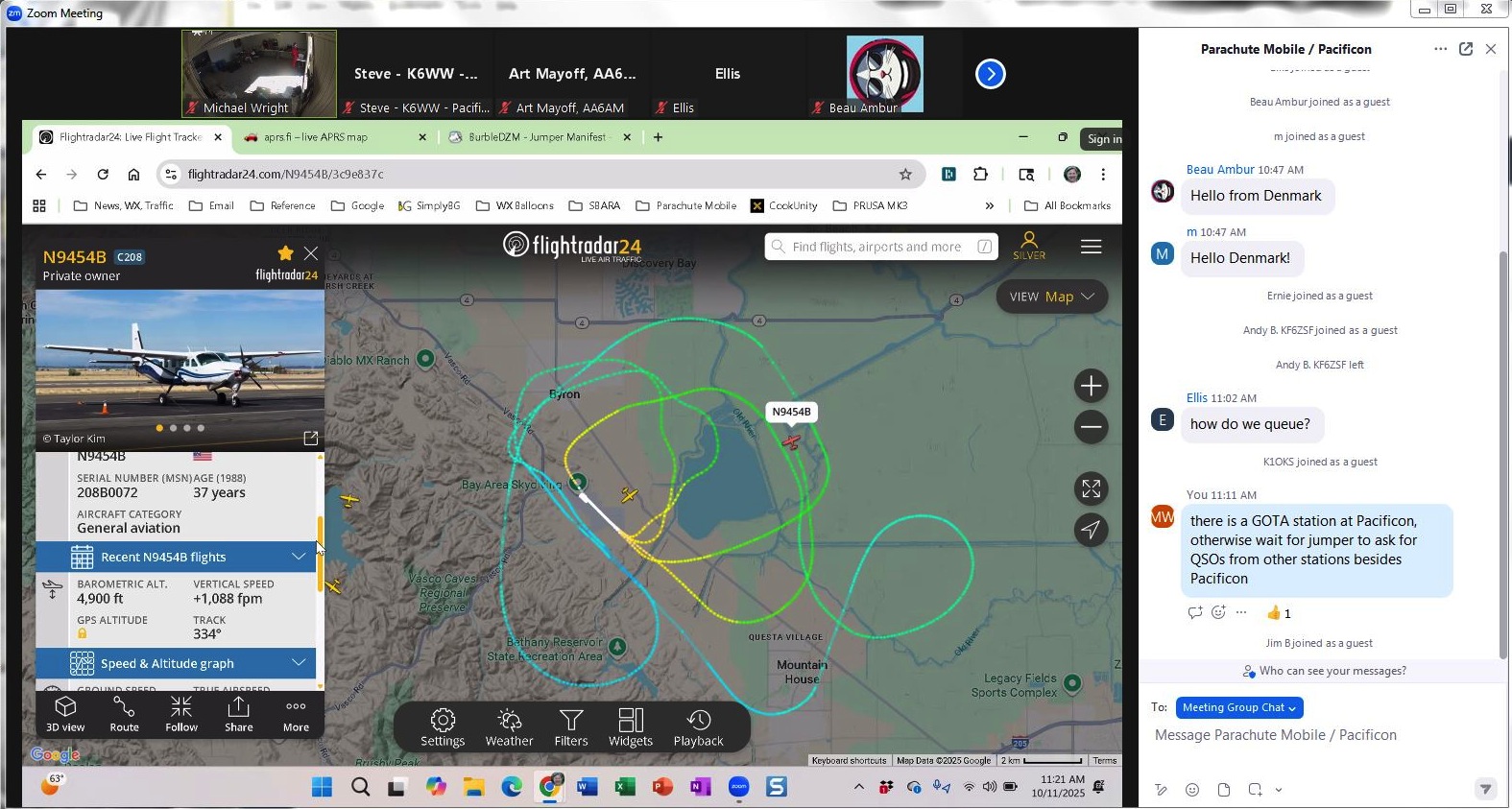This screenshot has width=1512, height=809.
Task: Open the VIEW Map dropdown
Action: [1051, 297]
